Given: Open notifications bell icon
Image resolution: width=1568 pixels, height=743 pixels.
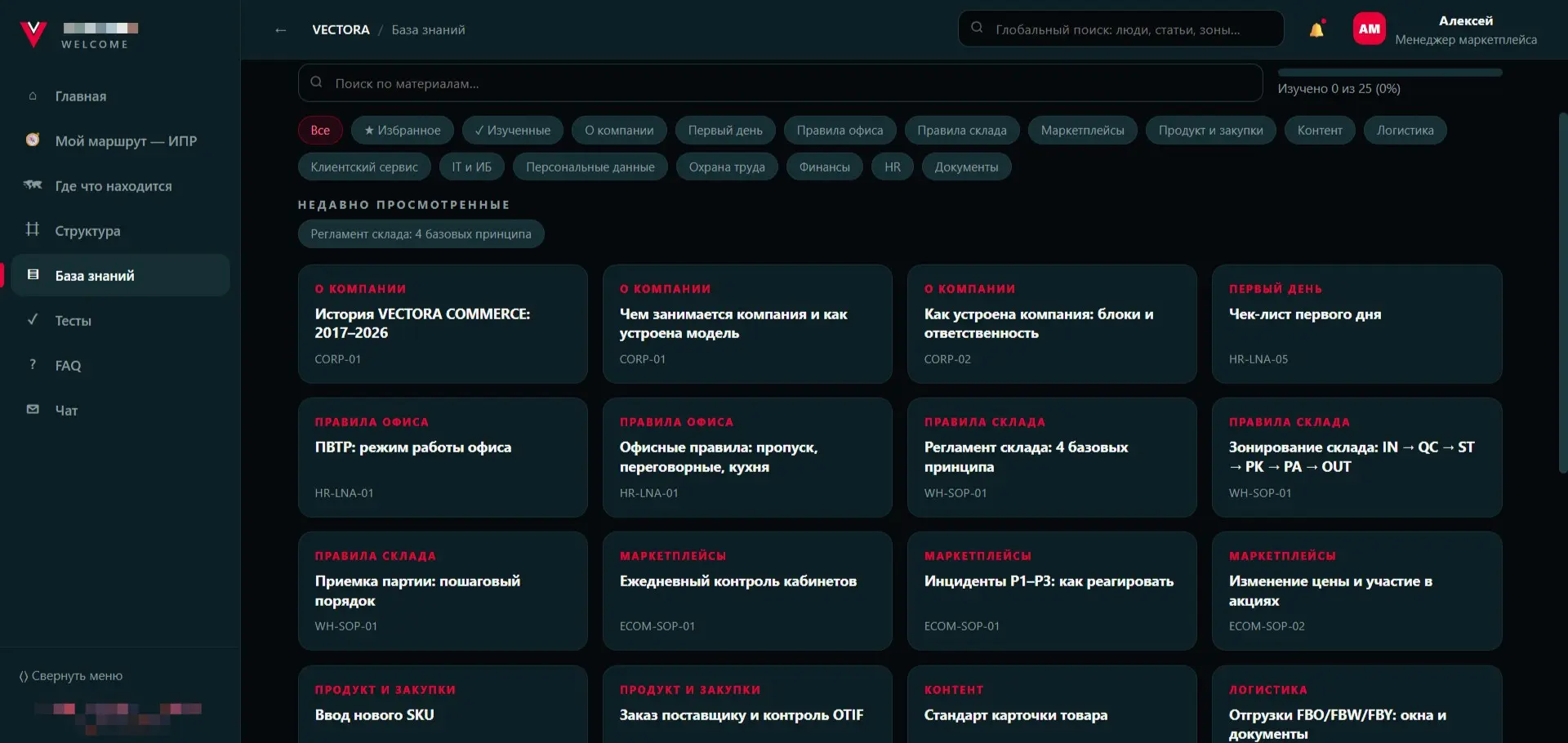Looking at the screenshot, I should [x=1316, y=29].
